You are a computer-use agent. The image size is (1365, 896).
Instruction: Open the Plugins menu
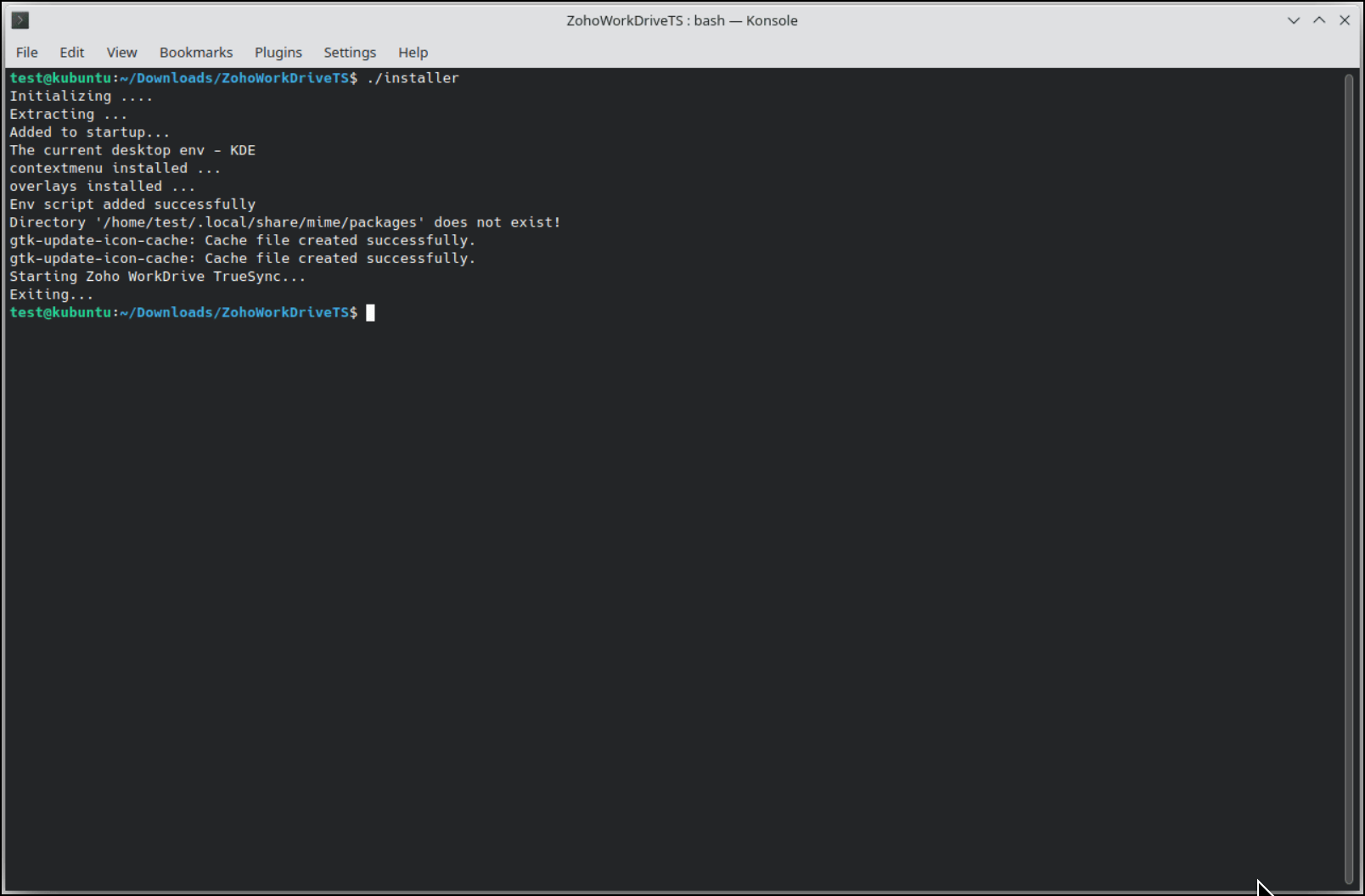[x=278, y=53]
